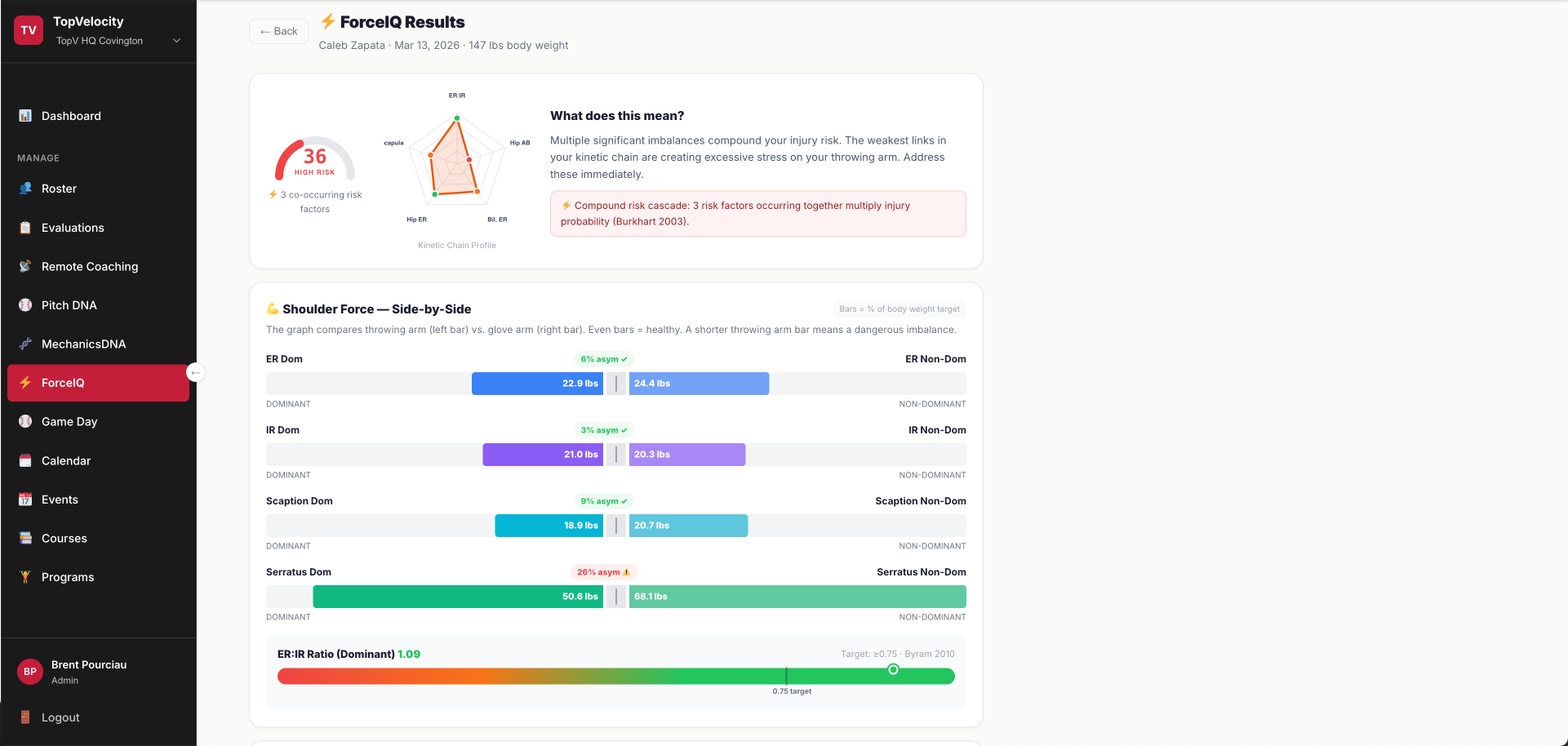Click the Pitch DNA baseball icon
The height and width of the screenshot is (746, 1568).
pos(25,305)
